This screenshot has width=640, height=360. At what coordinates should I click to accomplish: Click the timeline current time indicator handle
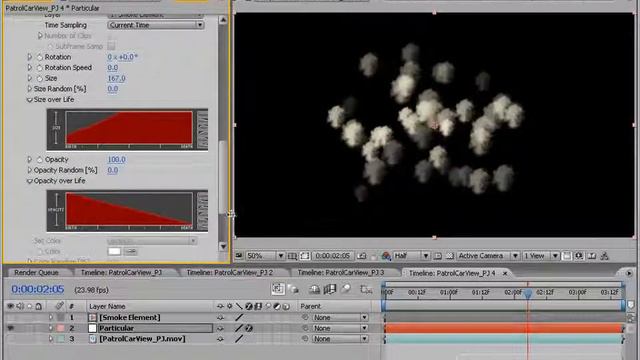tap(528, 293)
